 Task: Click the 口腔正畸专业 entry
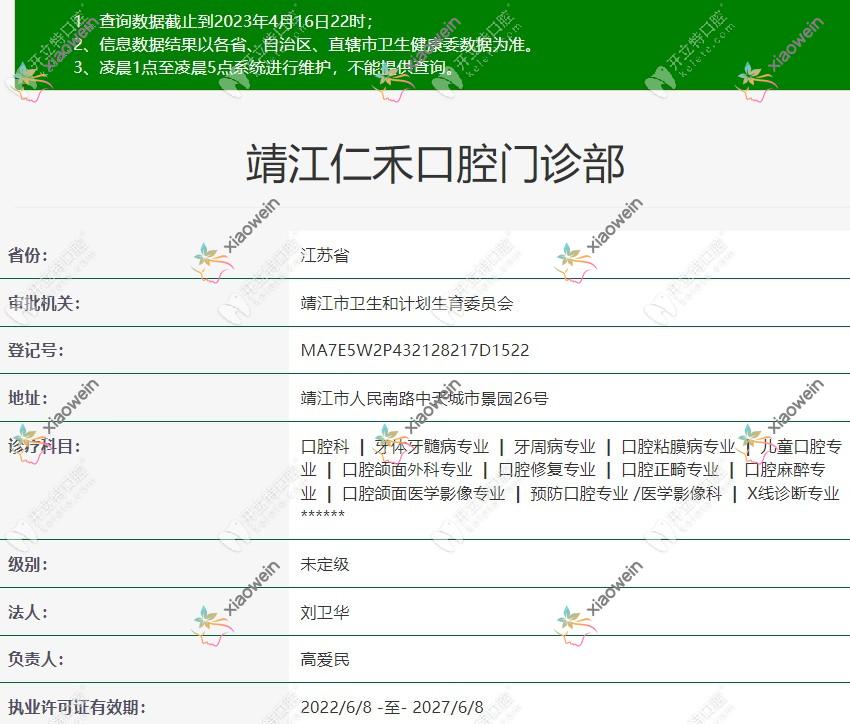[x=670, y=469]
